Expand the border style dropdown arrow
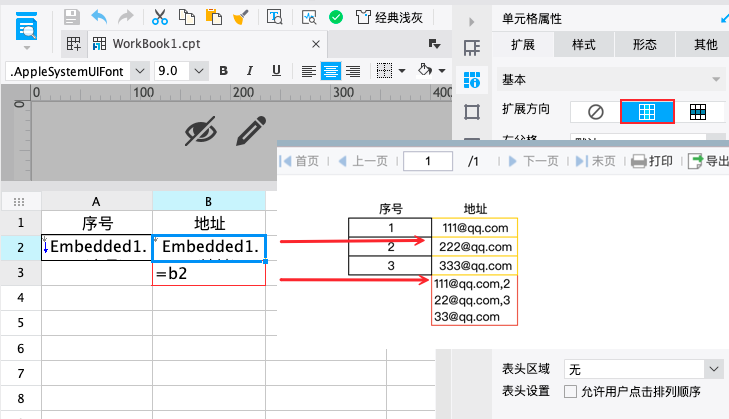This screenshot has height=419, width=729. [x=402, y=71]
